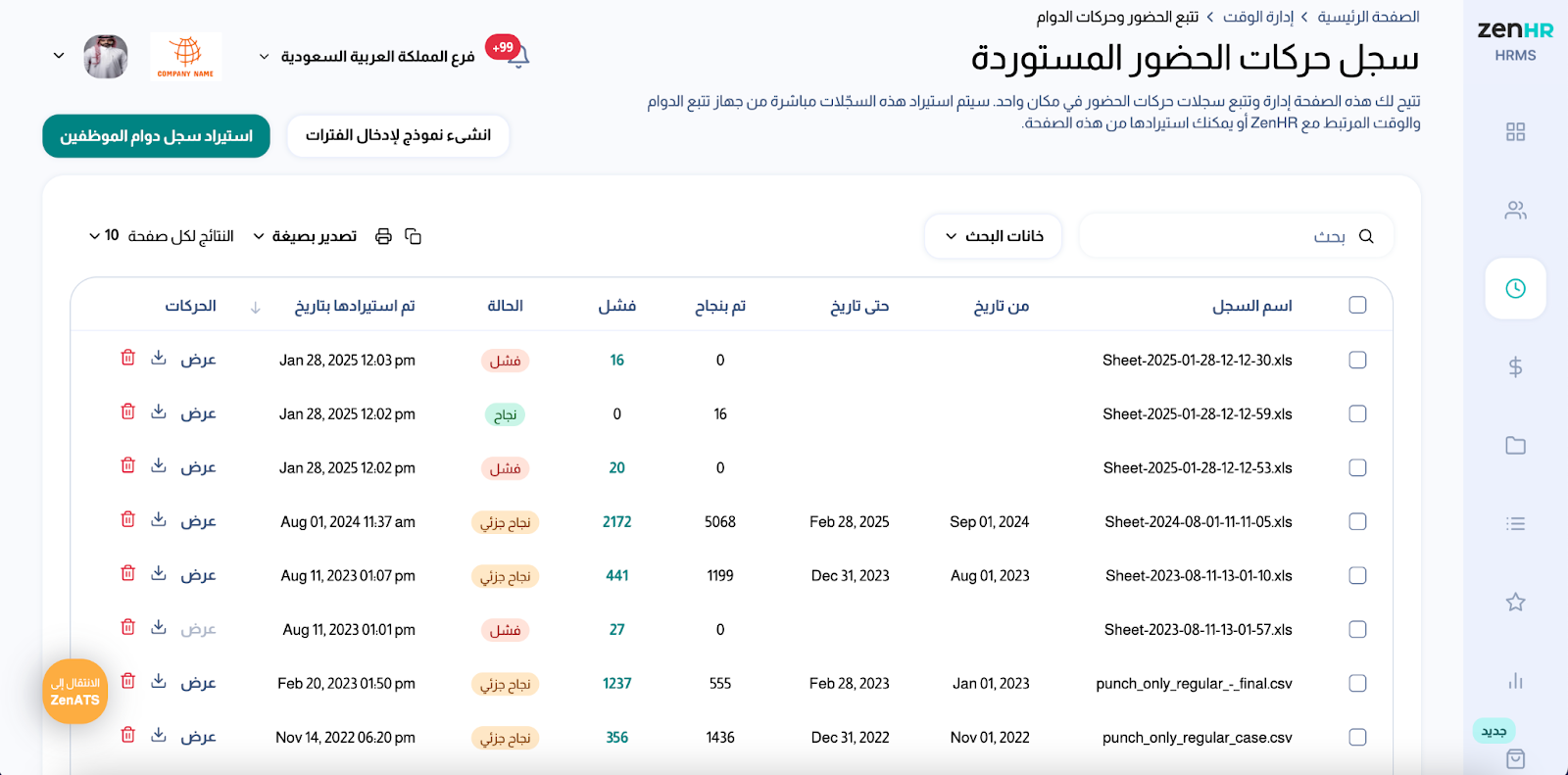Download Sheet-2023-08-11-13-01-10.xls file
Viewport: 1568px width, 775px height.
pos(158,573)
